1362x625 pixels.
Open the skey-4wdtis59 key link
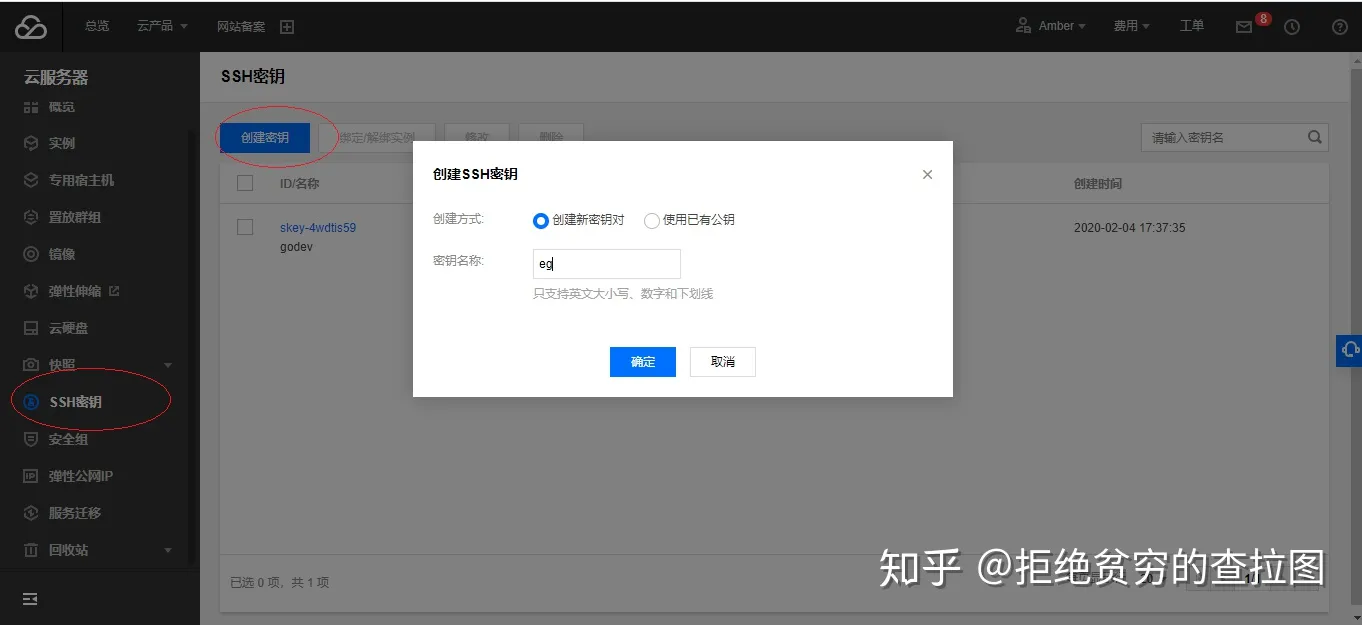coord(318,227)
